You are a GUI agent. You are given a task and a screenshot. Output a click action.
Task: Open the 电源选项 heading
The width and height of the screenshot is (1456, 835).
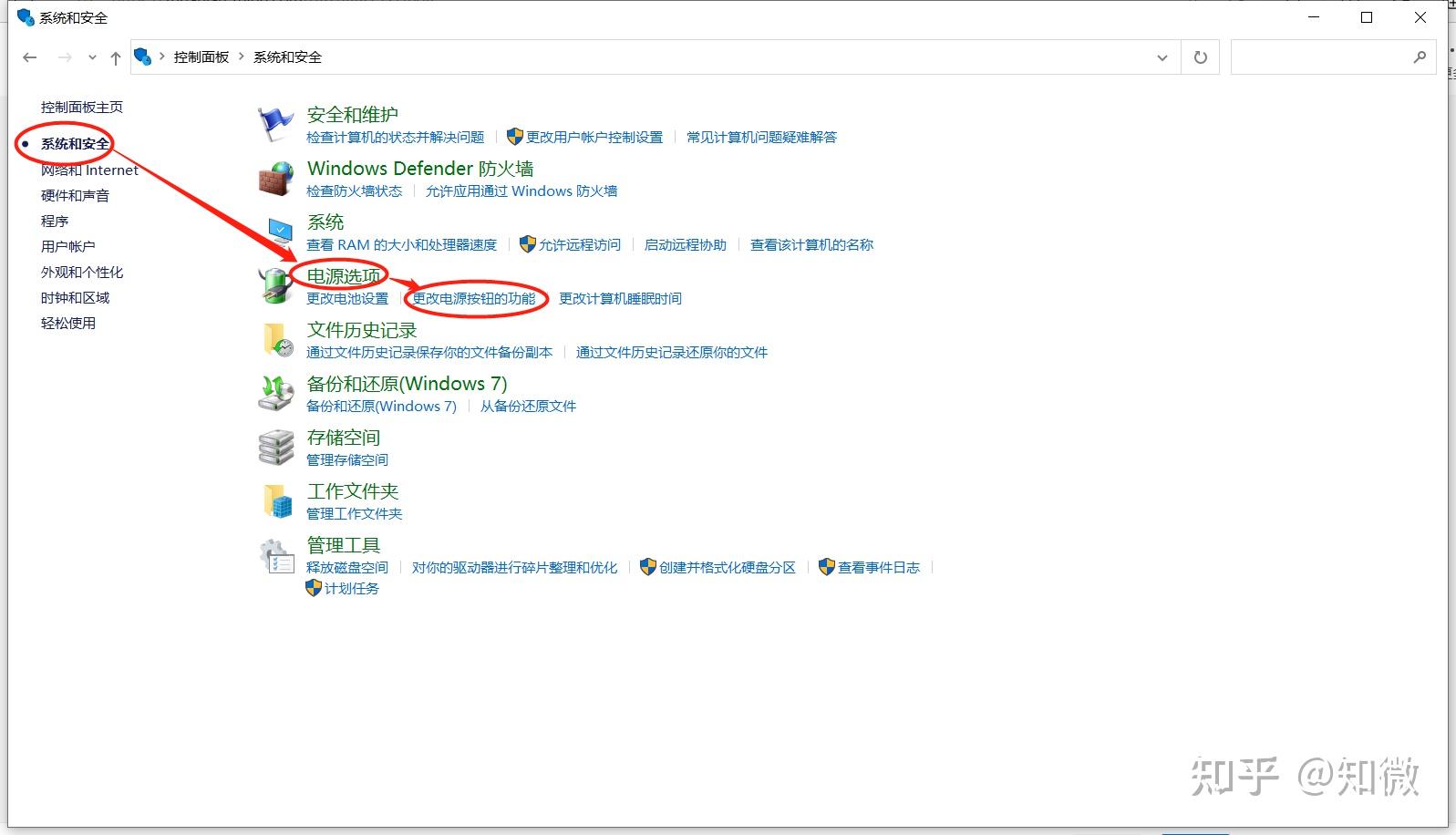344,276
